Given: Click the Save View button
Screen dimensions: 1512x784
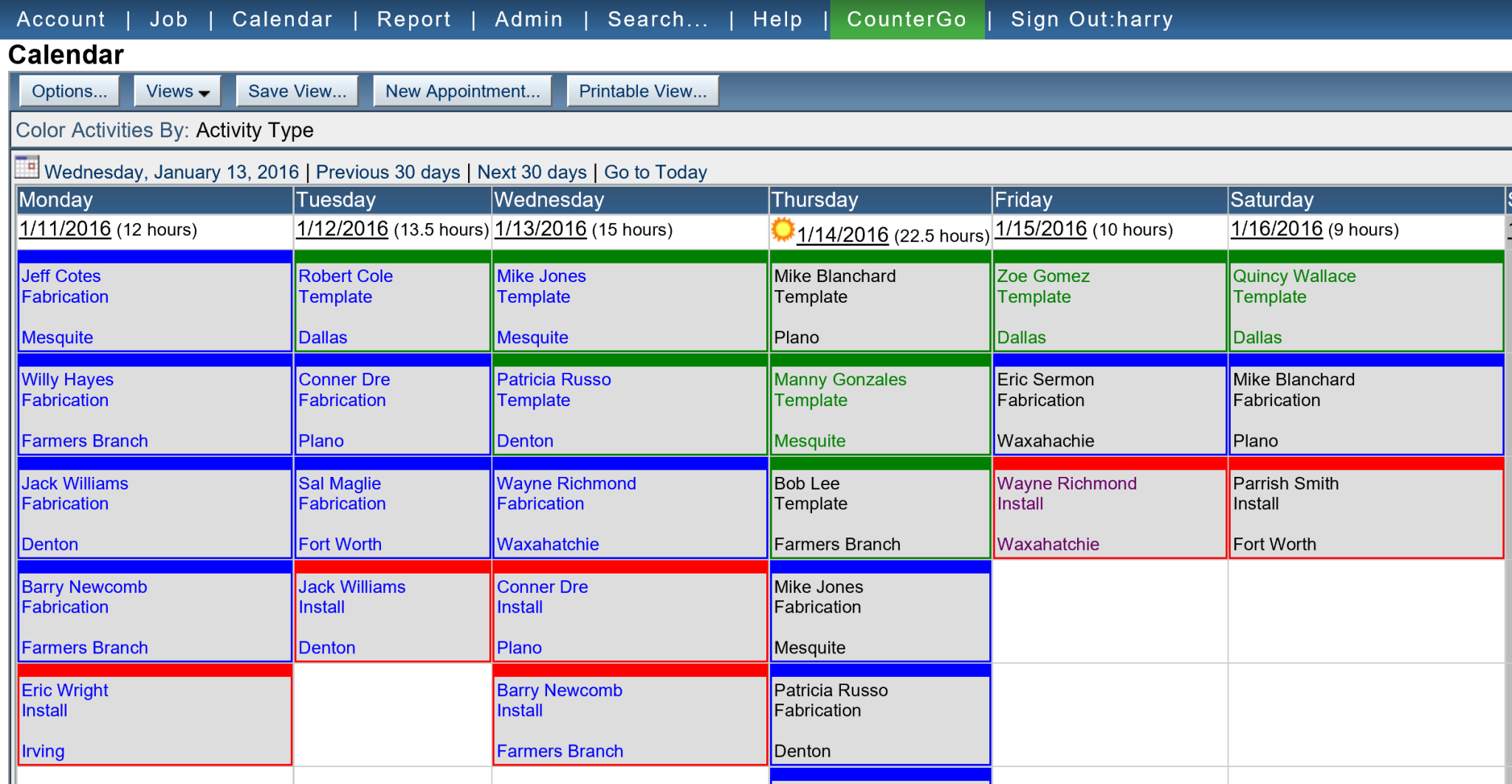Looking at the screenshot, I should point(297,91).
